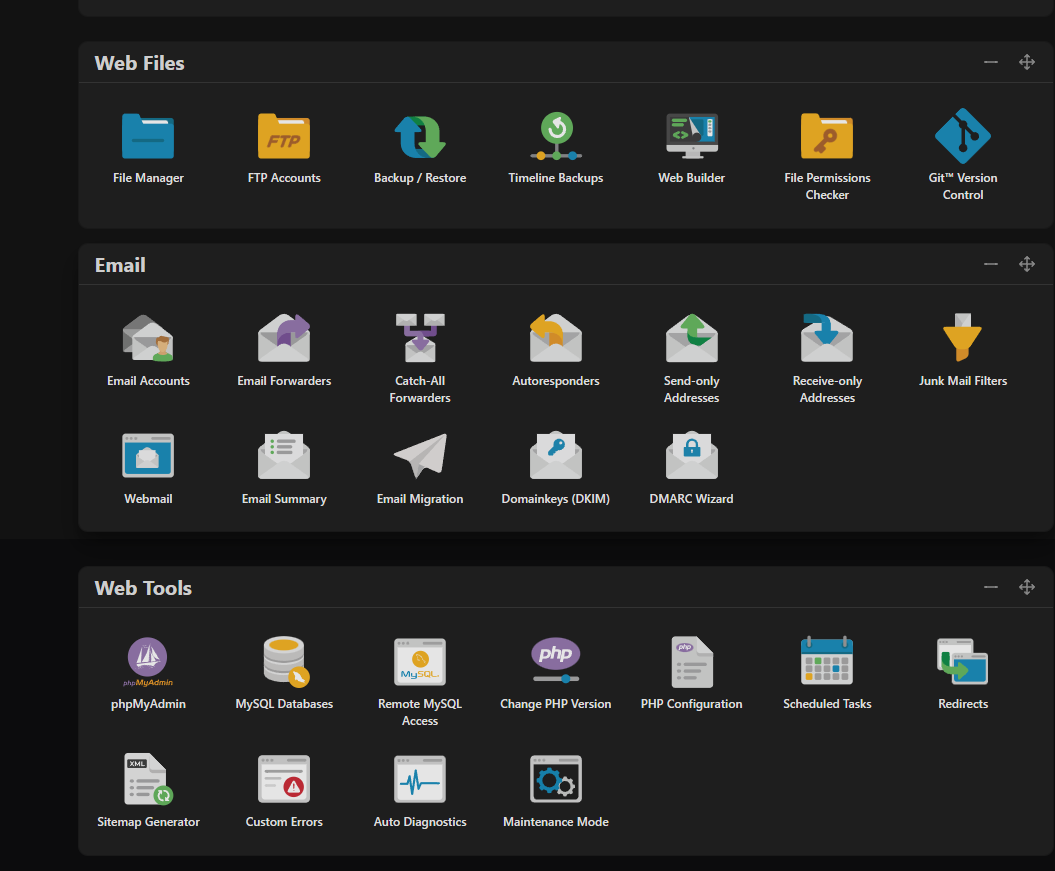Click the "Email Accounts" label
This screenshot has width=1055, height=871.
pyautogui.click(x=148, y=381)
